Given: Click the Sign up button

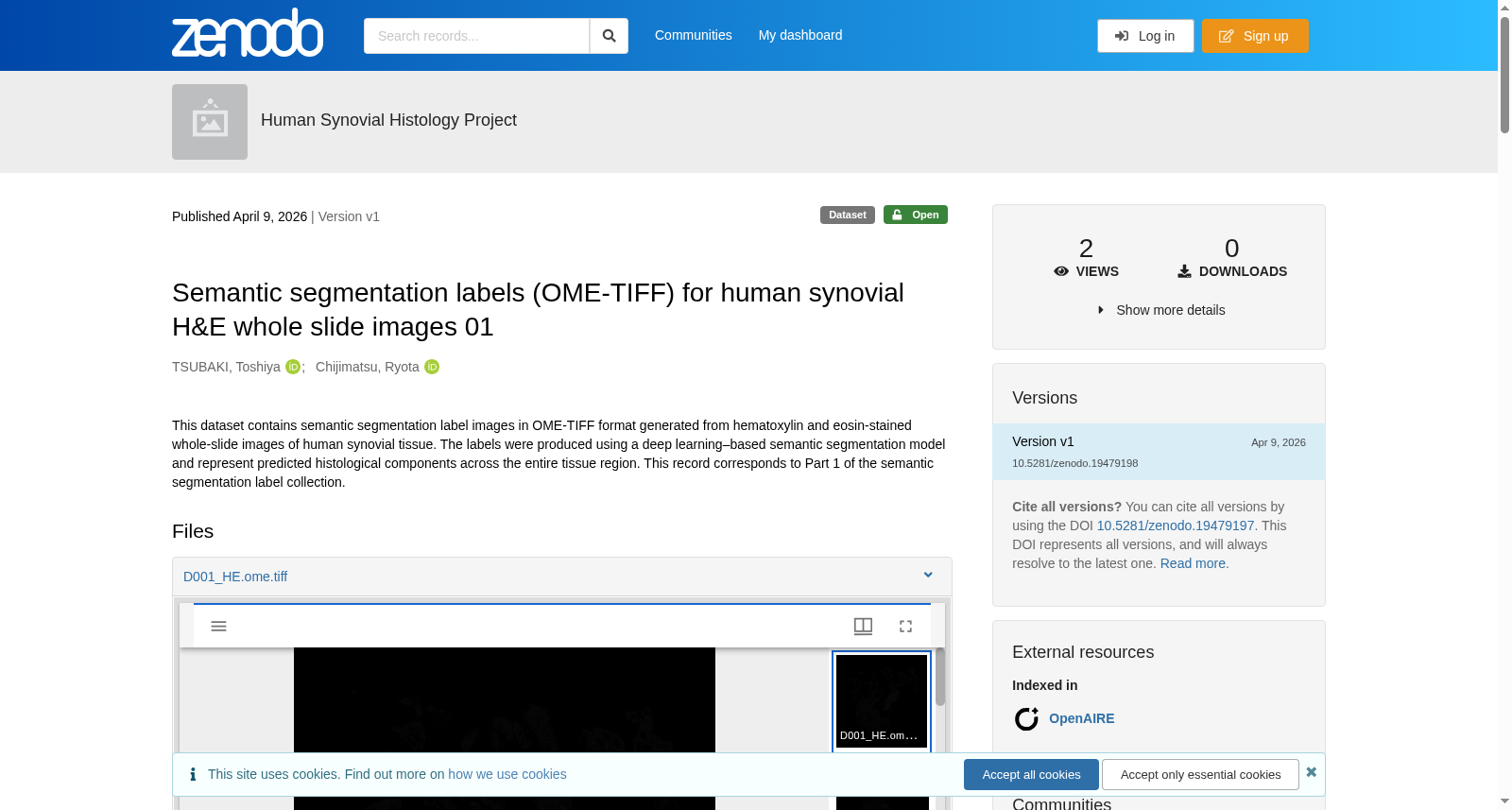Looking at the screenshot, I should pos(1255,36).
